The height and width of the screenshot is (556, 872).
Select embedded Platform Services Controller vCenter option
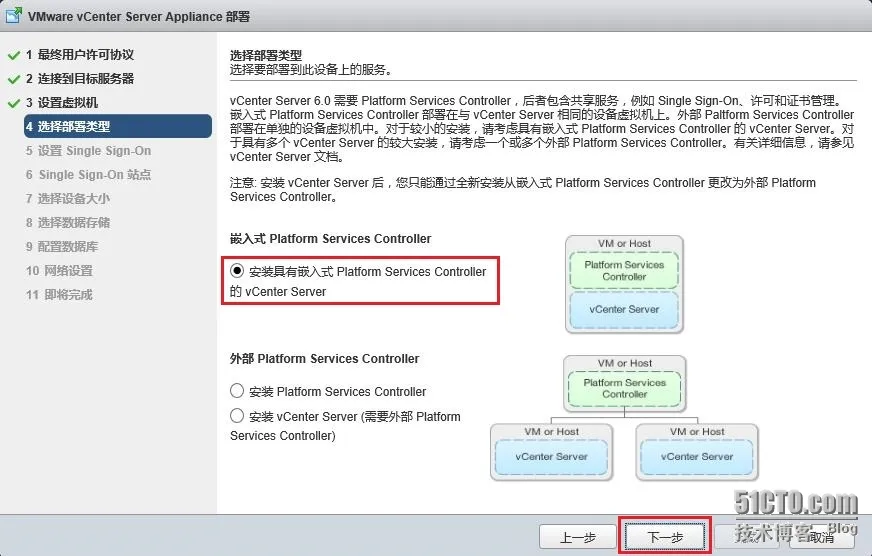coord(237,271)
